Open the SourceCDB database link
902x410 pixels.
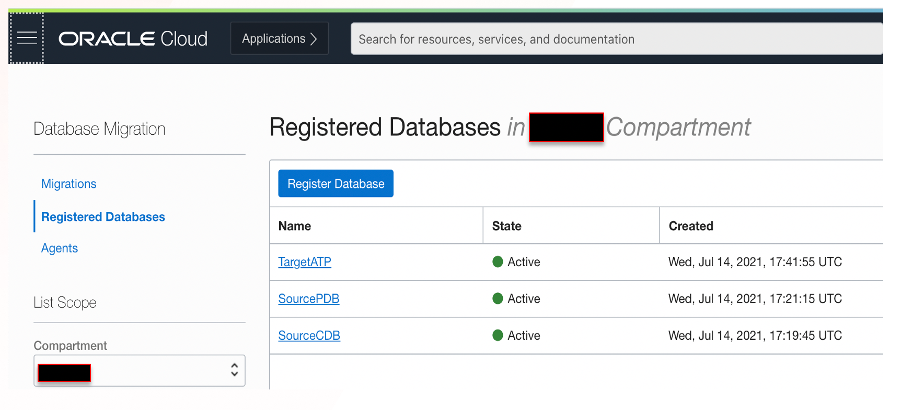(x=309, y=335)
